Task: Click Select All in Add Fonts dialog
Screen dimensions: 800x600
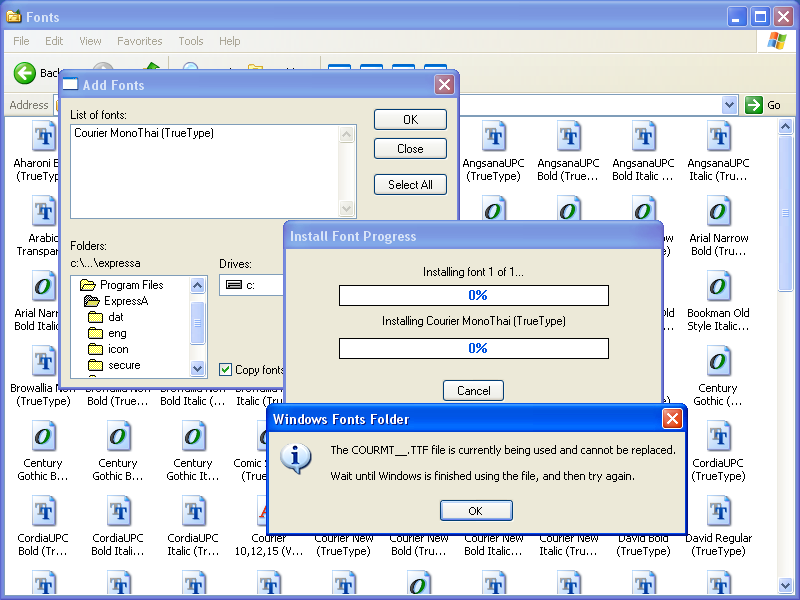Action: click(410, 185)
